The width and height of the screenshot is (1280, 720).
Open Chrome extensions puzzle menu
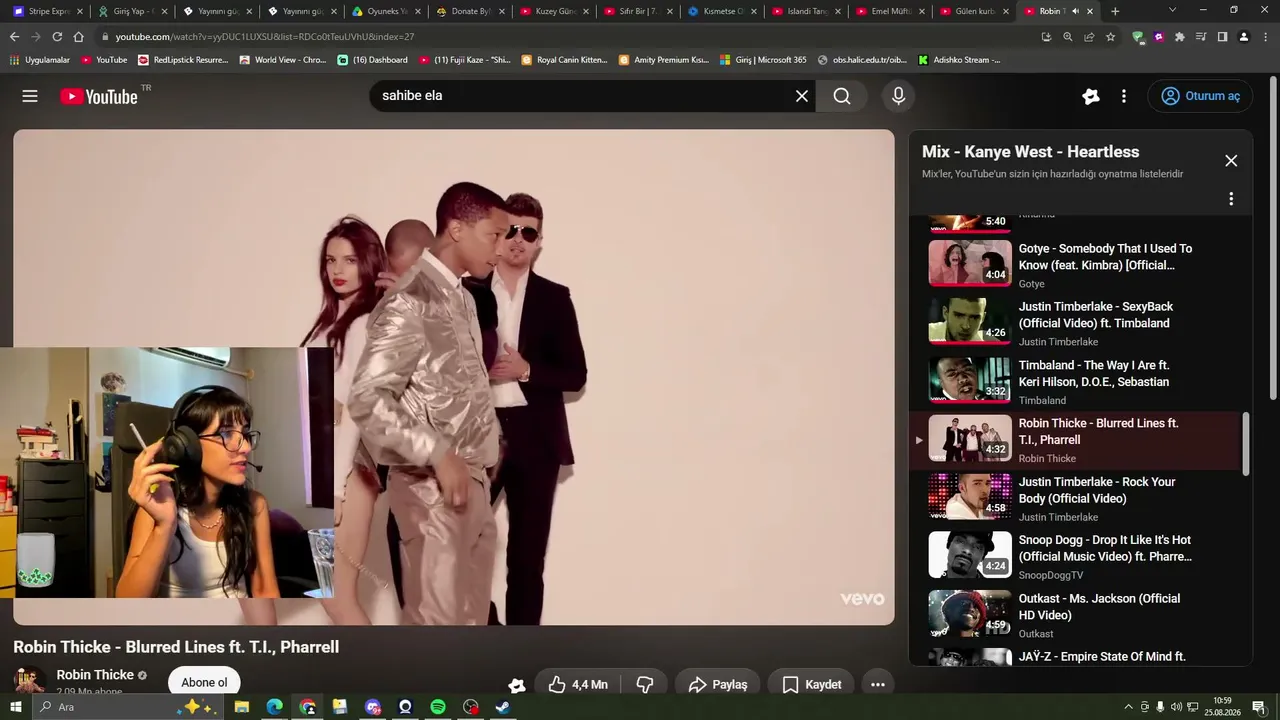click(x=1180, y=37)
